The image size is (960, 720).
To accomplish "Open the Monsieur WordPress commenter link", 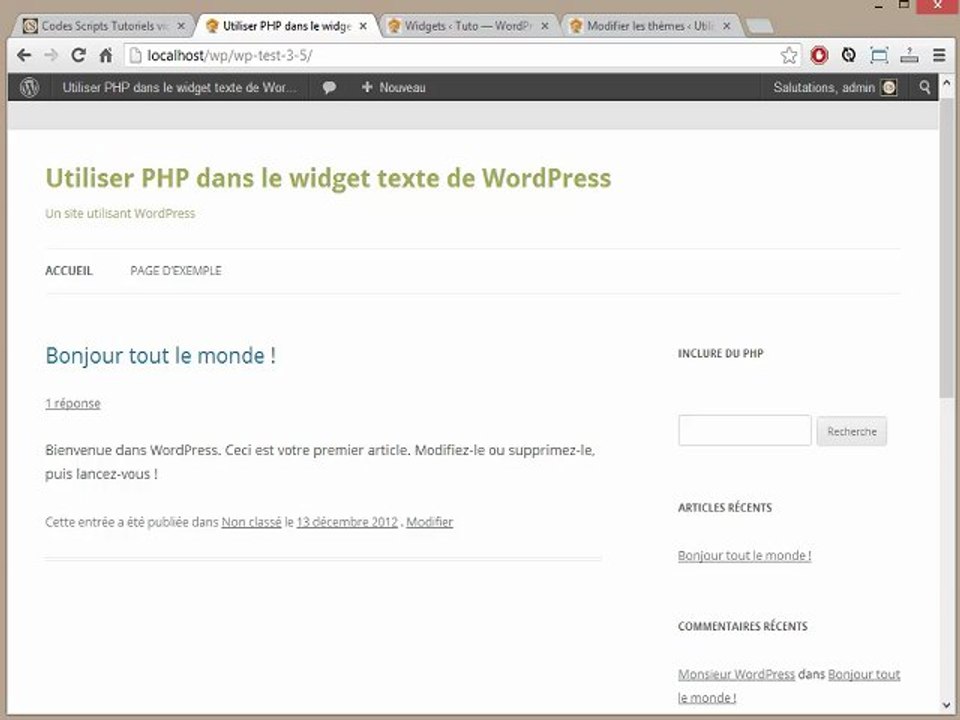I will tap(736, 674).
